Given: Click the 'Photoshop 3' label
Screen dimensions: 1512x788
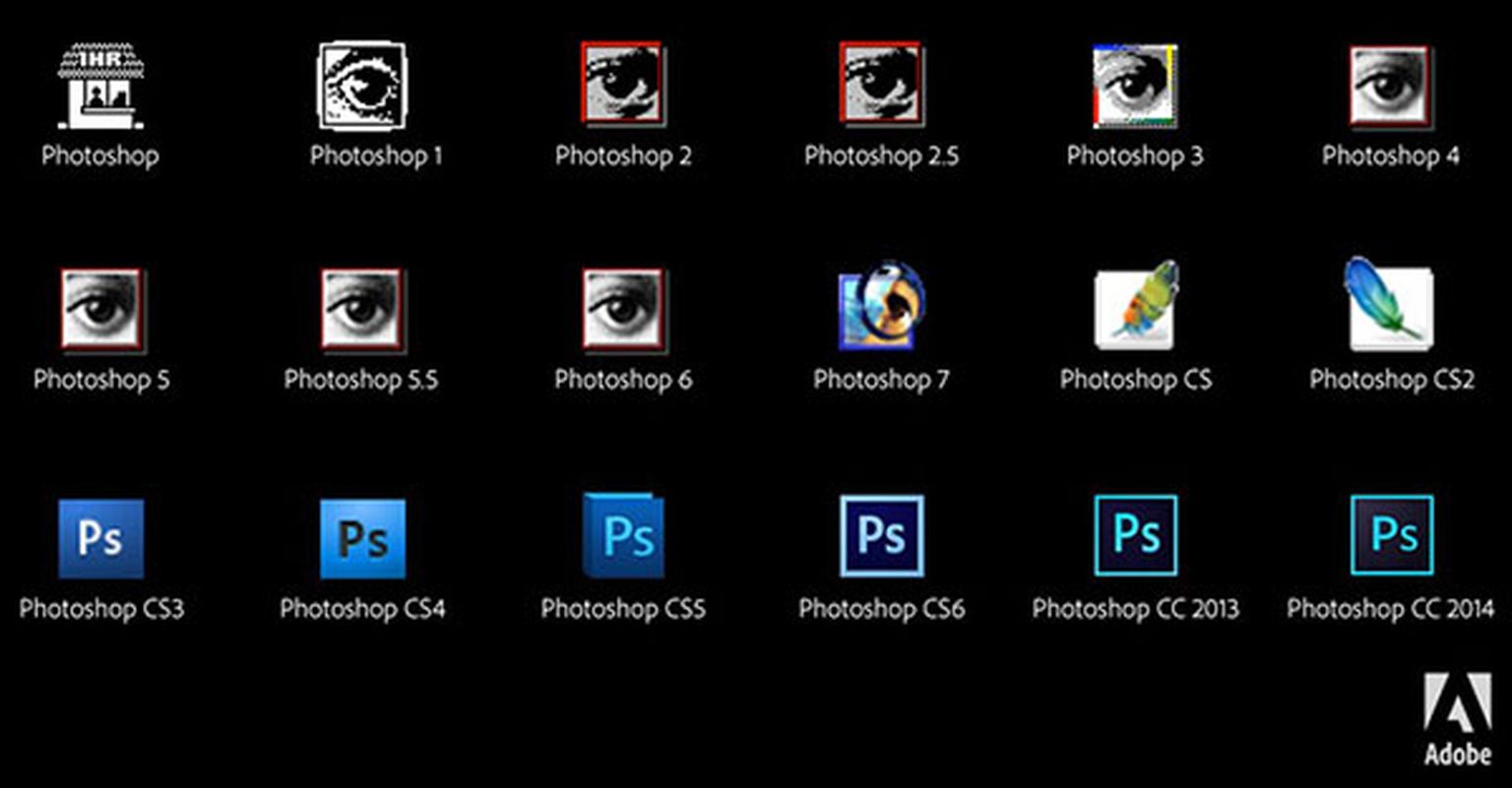Looking at the screenshot, I should (1135, 156).
